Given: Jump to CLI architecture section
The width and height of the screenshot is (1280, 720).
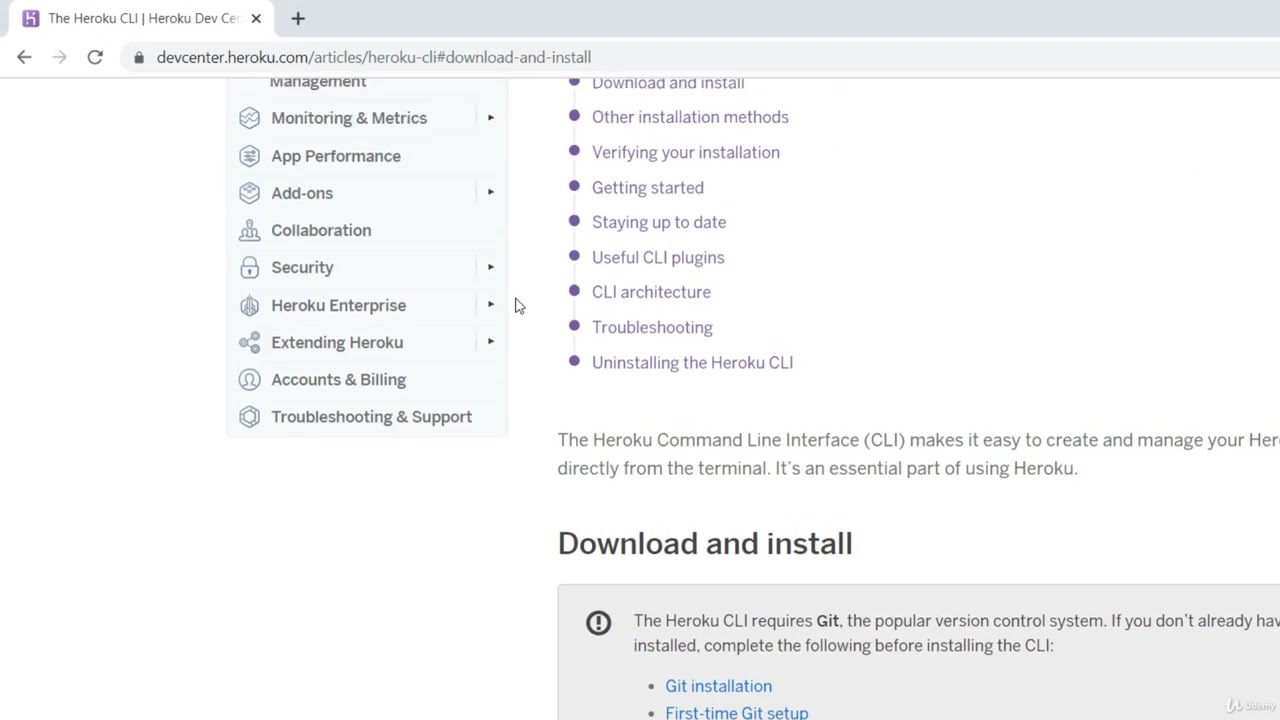Looking at the screenshot, I should (x=651, y=292).
